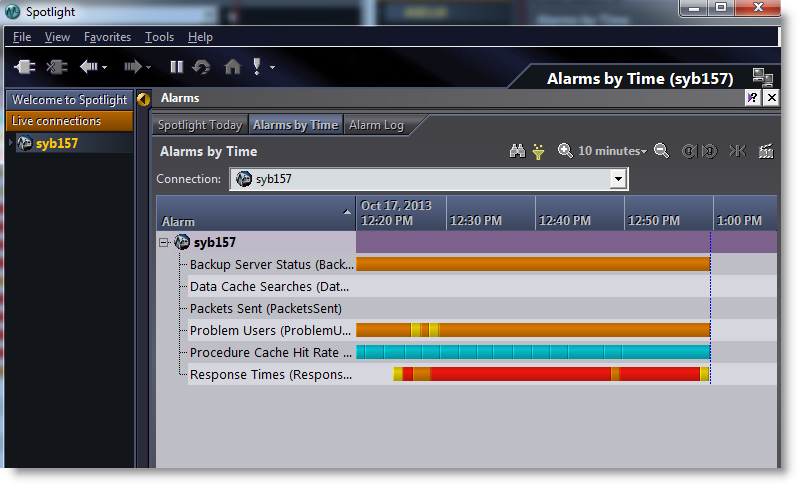Click the purple syb157 summary timeline bar
The width and height of the screenshot is (797, 484).
(566, 242)
